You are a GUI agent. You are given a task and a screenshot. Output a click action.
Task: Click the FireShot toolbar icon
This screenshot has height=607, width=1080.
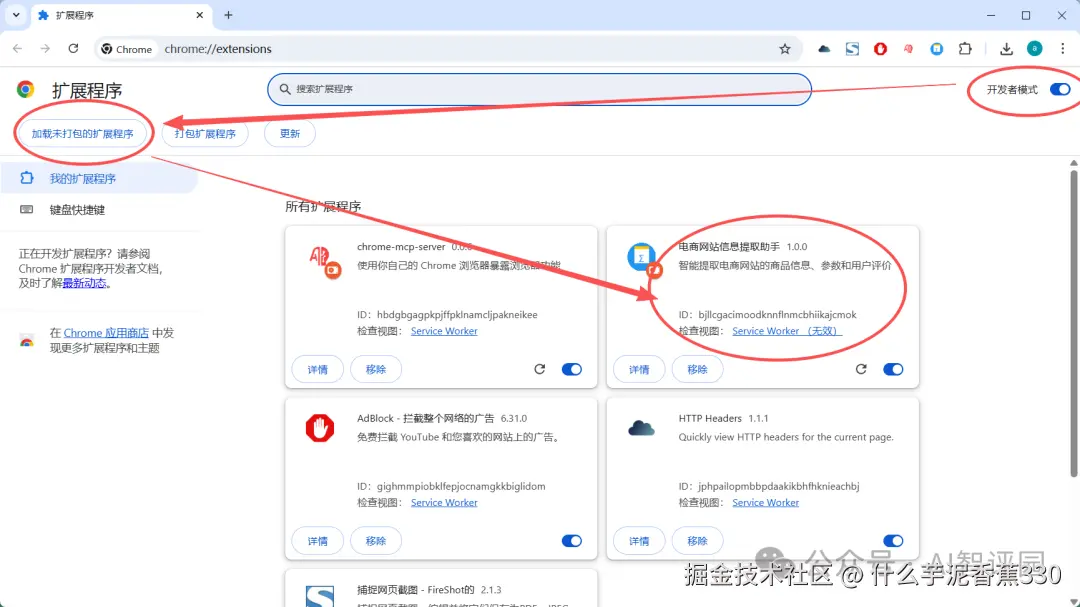tap(852, 48)
